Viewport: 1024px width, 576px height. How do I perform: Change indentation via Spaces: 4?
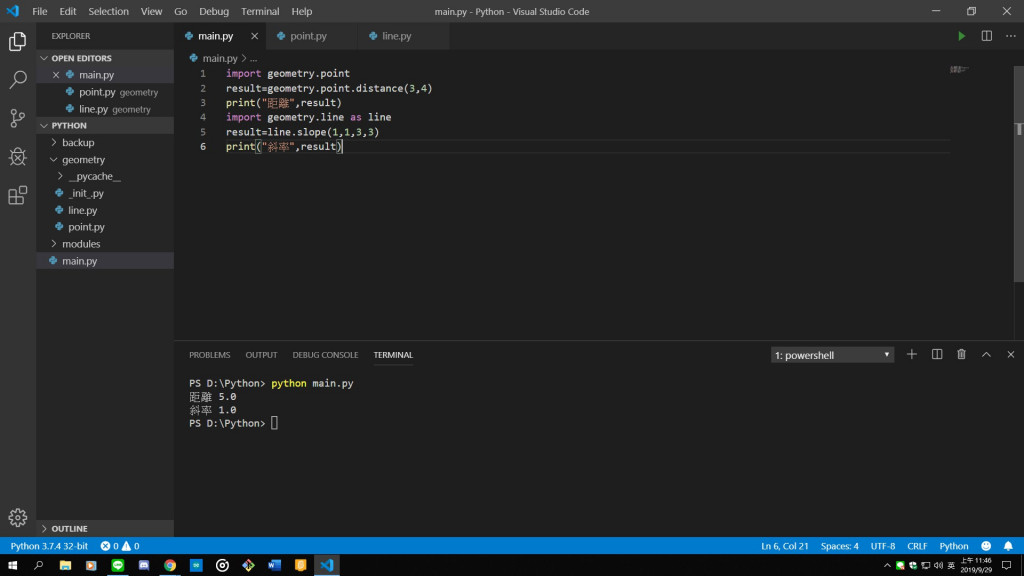tap(839, 546)
